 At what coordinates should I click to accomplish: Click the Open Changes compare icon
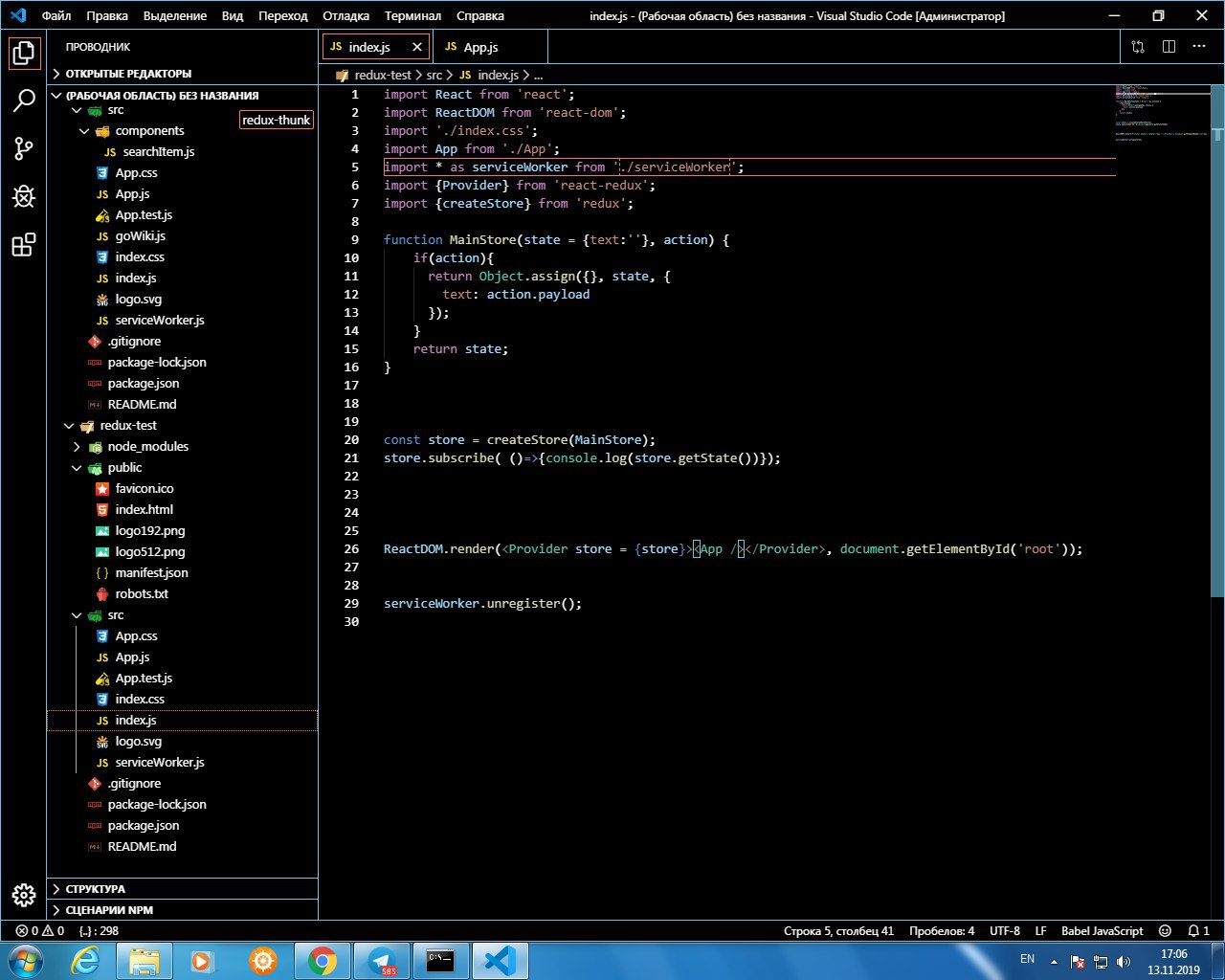click(1138, 47)
